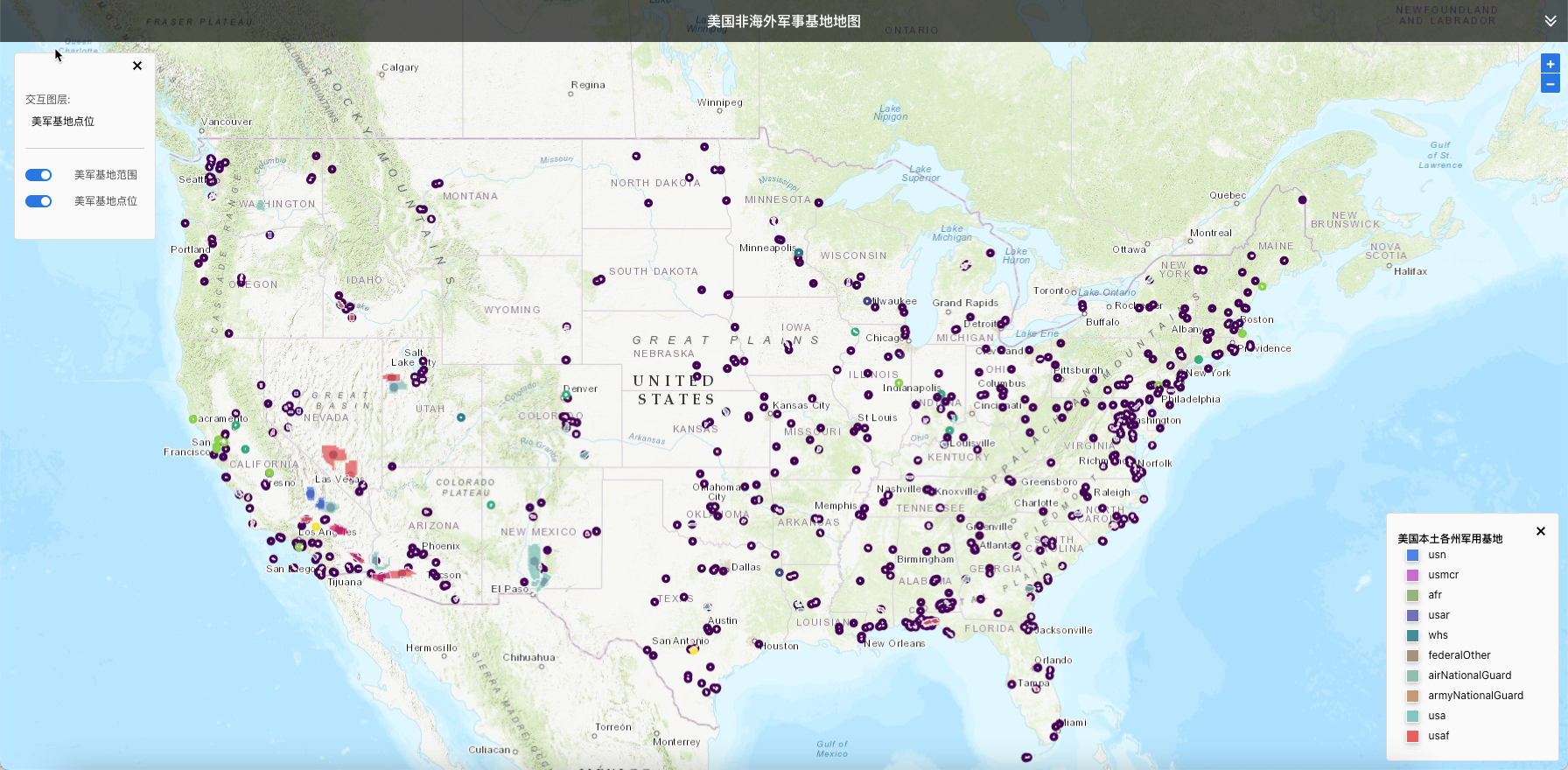Image resolution: width=1568 pixels, height=770 pixels.
Task: Zoom in with the plus button
Action: (x=1550, y=64)
